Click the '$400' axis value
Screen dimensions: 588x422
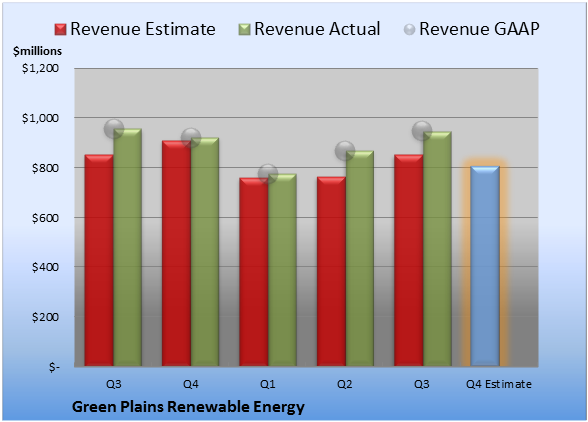tap(45, 267)
